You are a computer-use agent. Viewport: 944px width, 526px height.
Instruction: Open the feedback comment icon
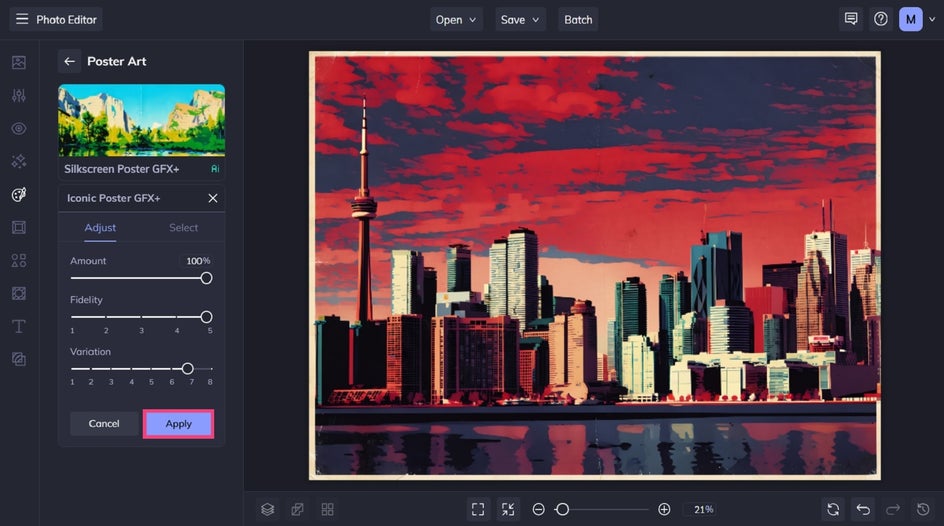point(851,19)
